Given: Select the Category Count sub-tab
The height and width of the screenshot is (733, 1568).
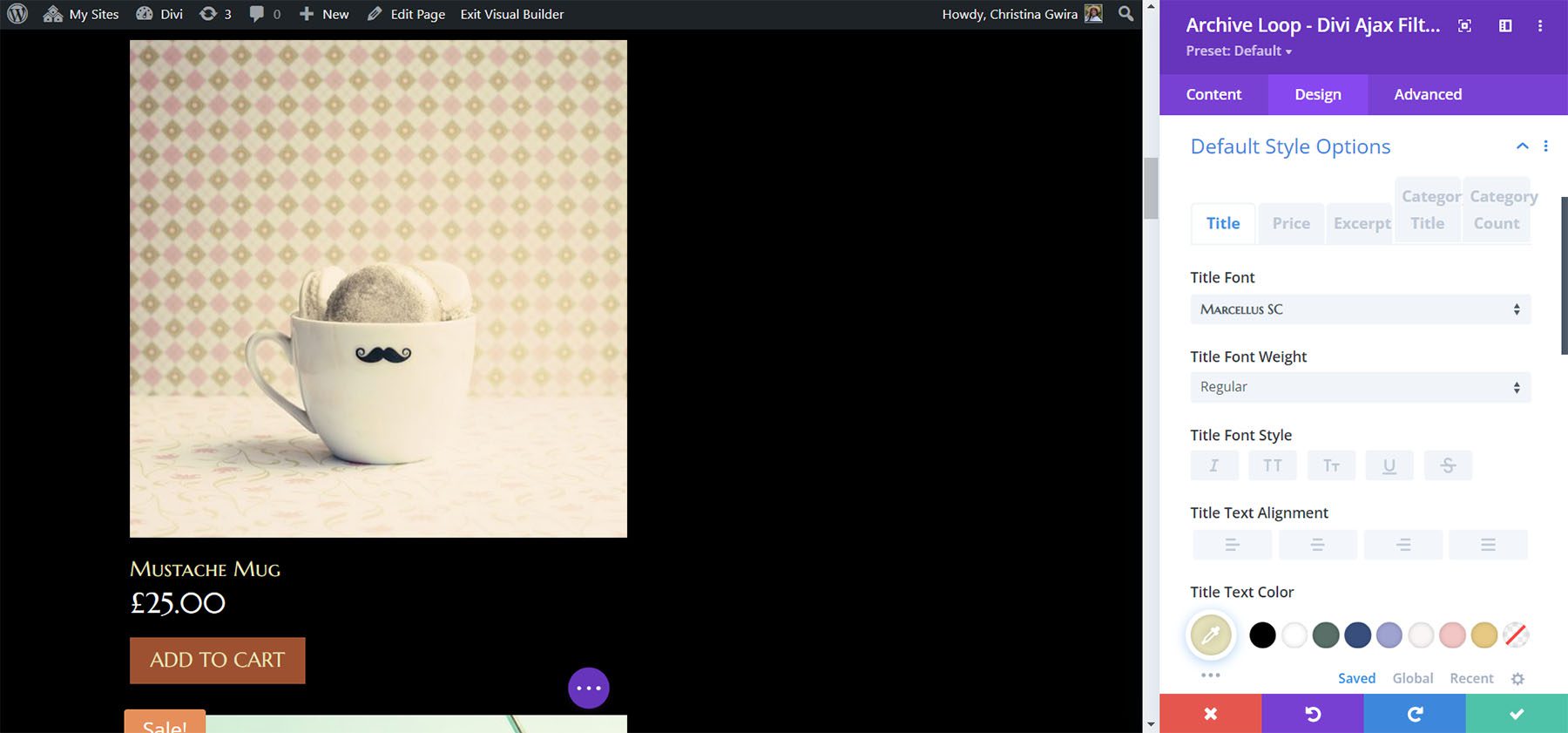Looking at the screenshot, I should tap(1497, 210).
